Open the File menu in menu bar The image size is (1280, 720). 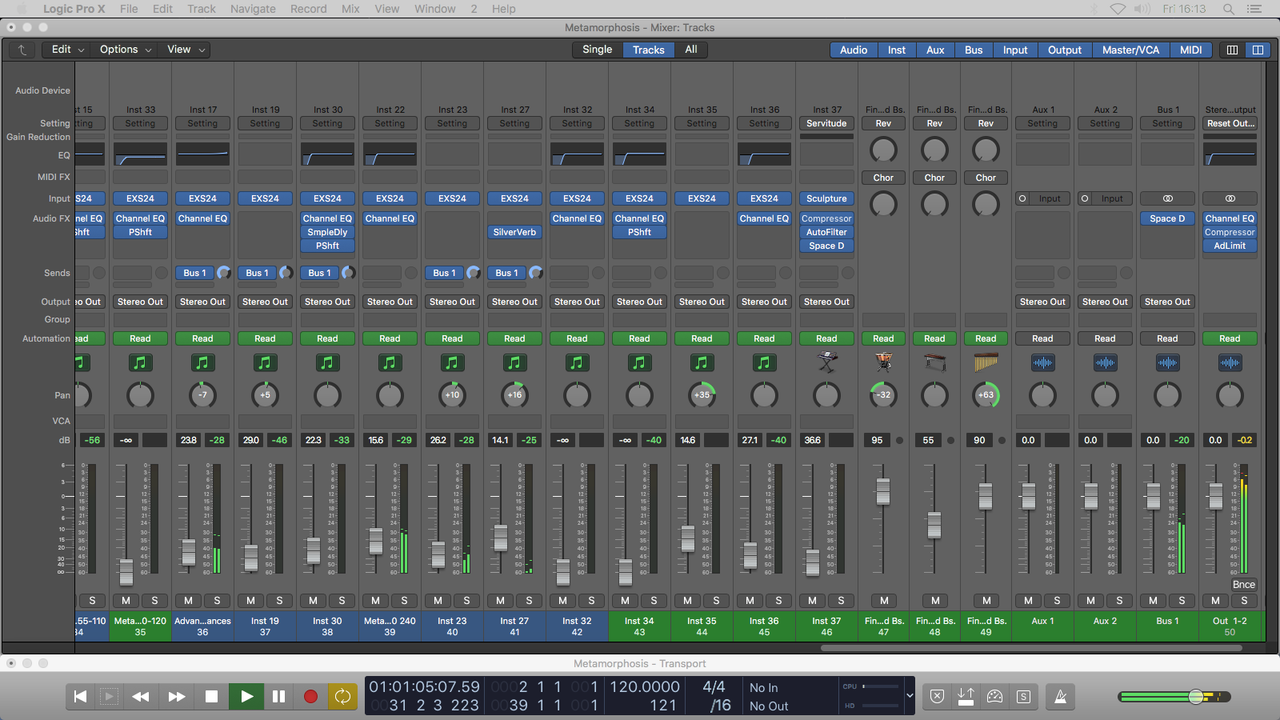(129, 9)
